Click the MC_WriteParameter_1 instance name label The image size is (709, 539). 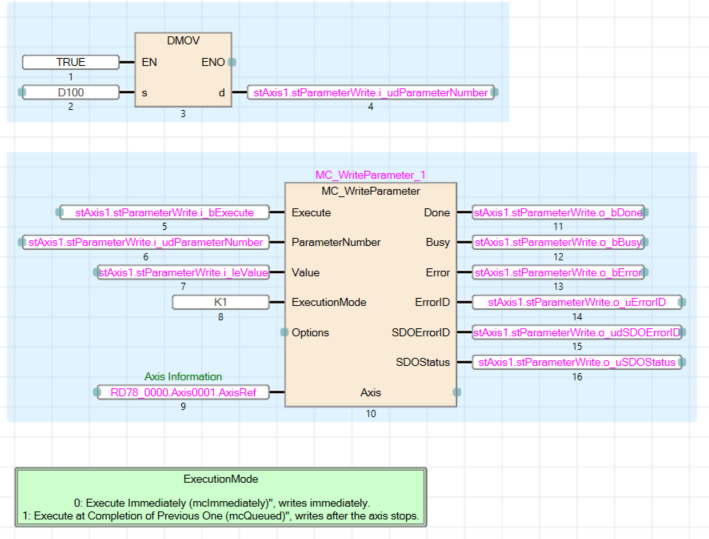click(369, 175)
